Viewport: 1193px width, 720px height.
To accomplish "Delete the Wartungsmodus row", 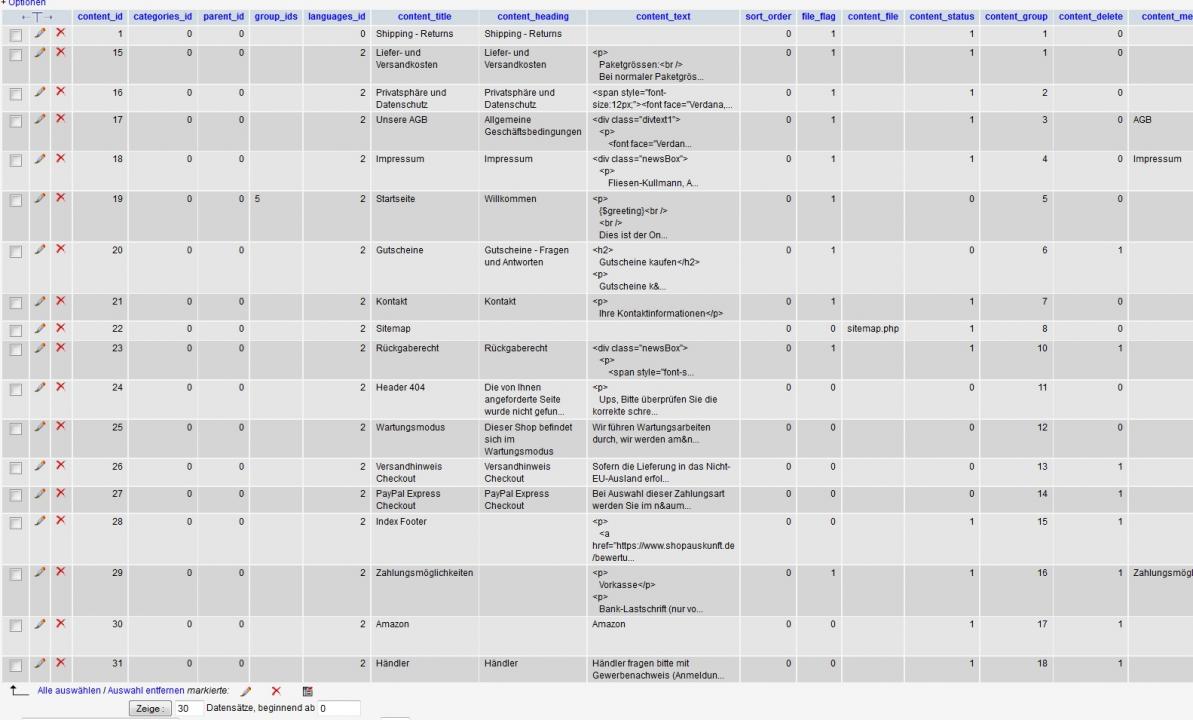I will pos(60,427).
